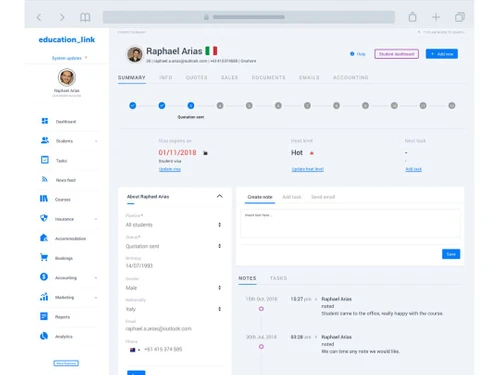Click the second completed pipeline step checkmark
The height and width of the screenshot is (375, 500).
(x=162, y=106)
